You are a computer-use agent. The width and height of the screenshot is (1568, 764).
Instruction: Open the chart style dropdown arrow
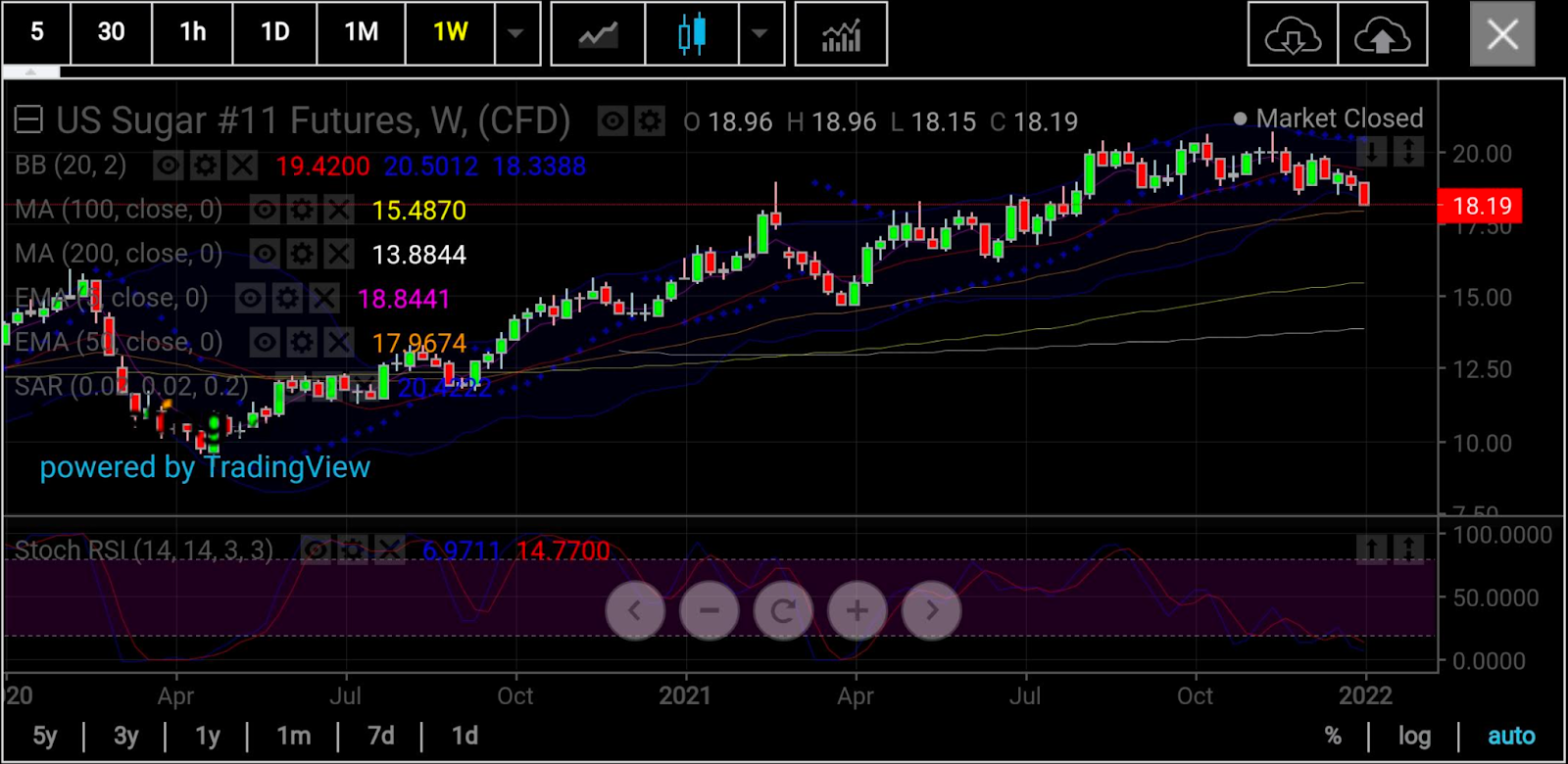click(760, 34)
